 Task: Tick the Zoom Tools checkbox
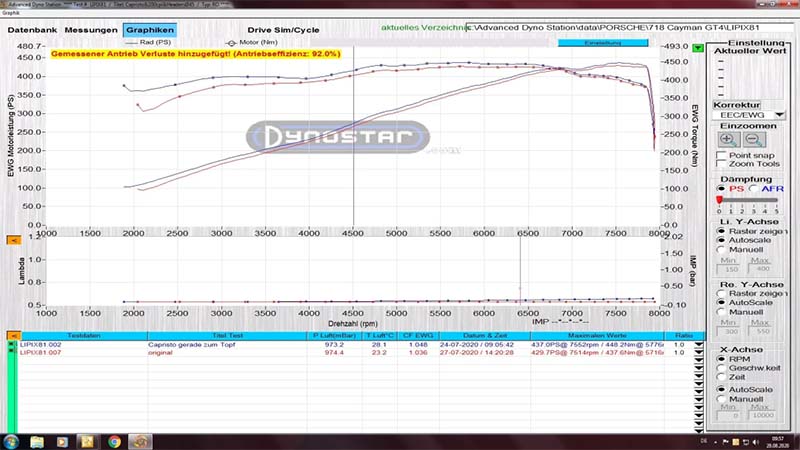tap(722, 165)
